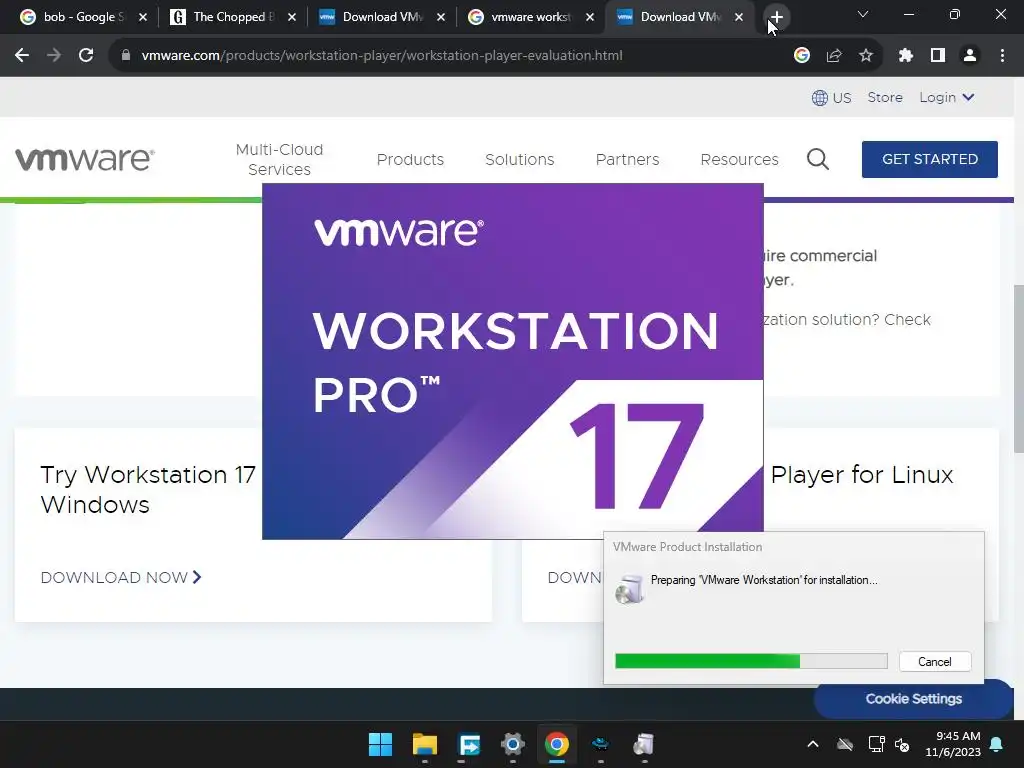Viewport: 1024px width, 768px height.
Task: Toggle the browser side panel
Action: coord(938,56)
